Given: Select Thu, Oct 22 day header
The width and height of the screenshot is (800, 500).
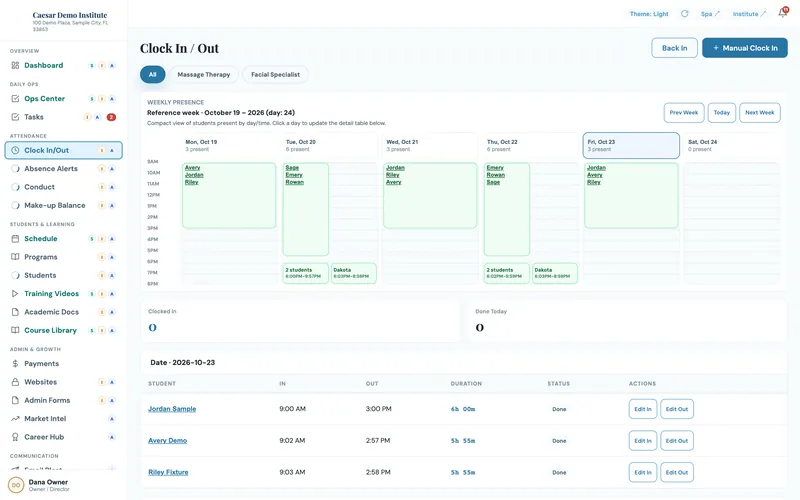Looking at the screenshot, I should pos(530,145).
